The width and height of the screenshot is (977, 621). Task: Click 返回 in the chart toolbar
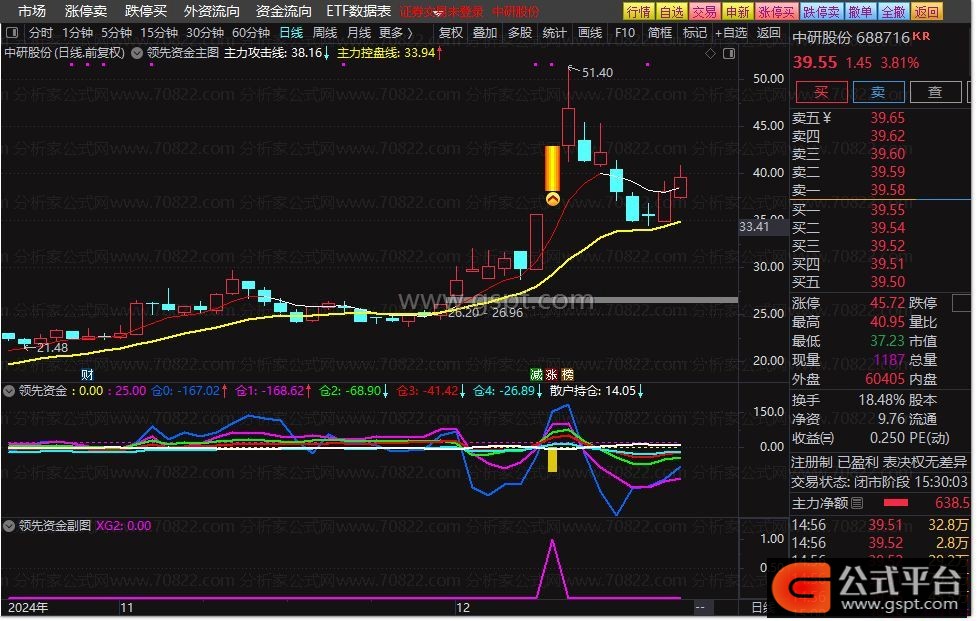coord(768,32)
